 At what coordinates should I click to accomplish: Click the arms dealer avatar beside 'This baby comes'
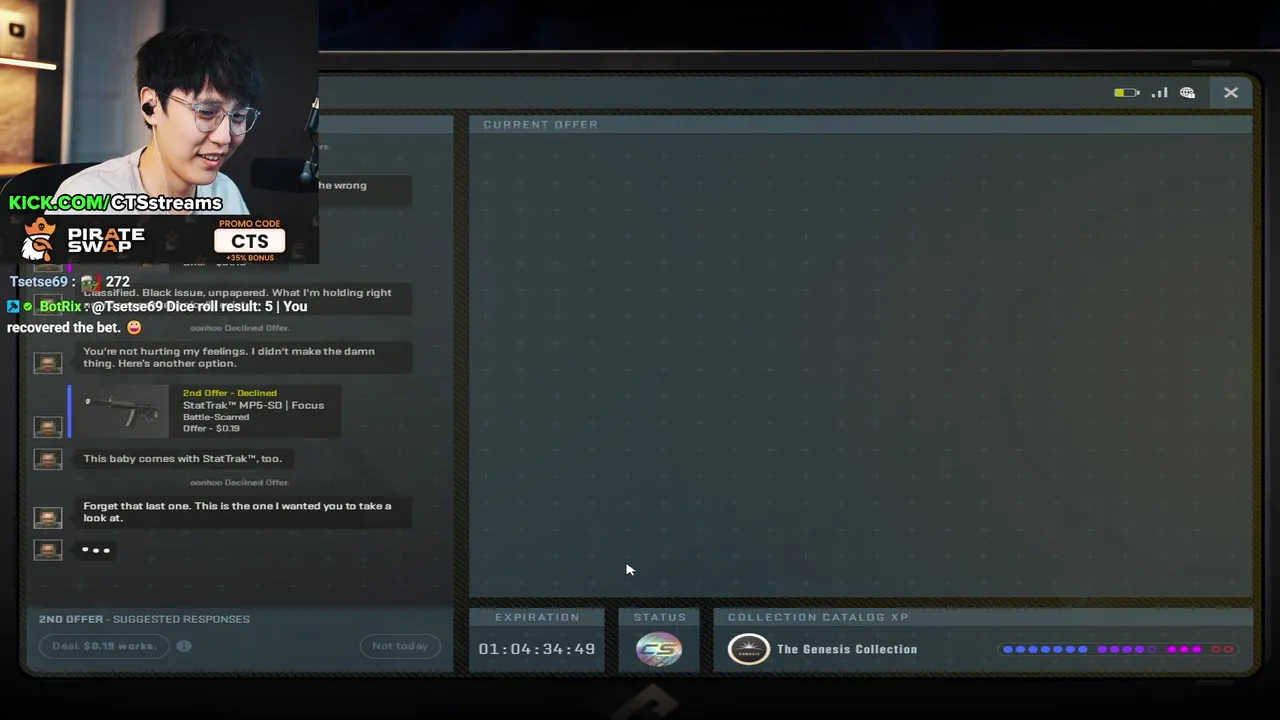[x=48, y=459]
